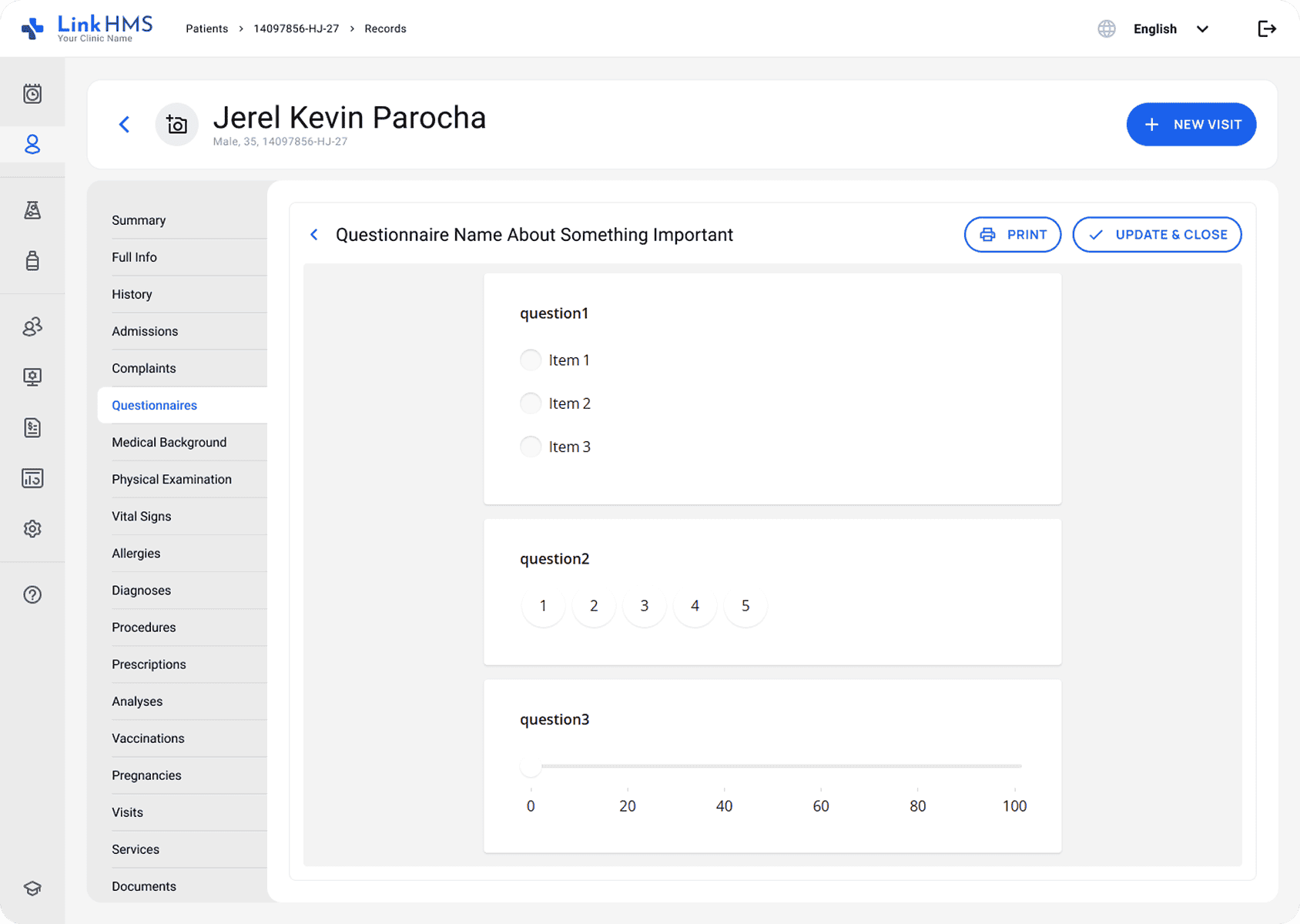Open the graduation cap training icon
The height and width of the screenshot is (924, 1300).
pos(32,888)
